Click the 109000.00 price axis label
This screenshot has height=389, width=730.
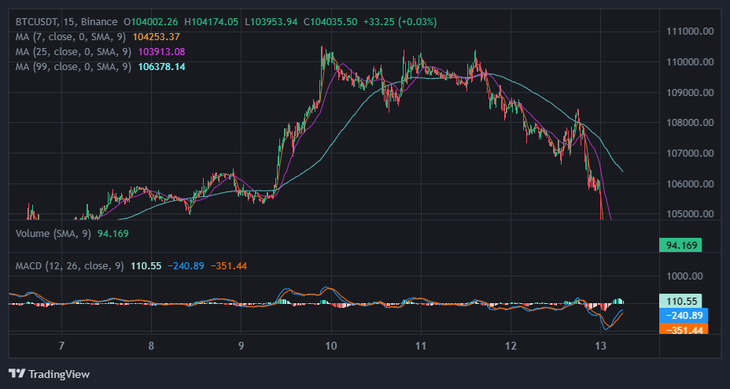(690, 93)
